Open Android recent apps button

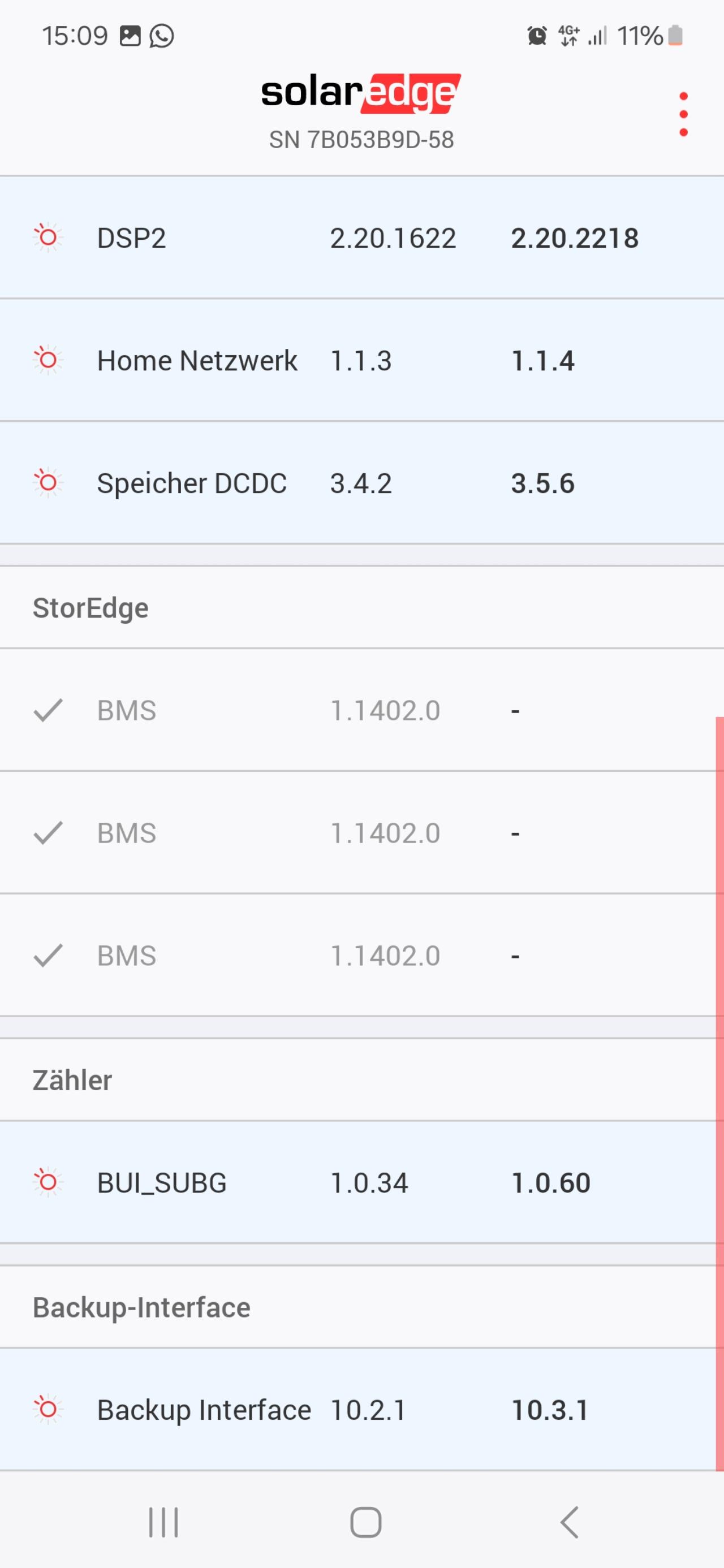[x=164, y=1522]
